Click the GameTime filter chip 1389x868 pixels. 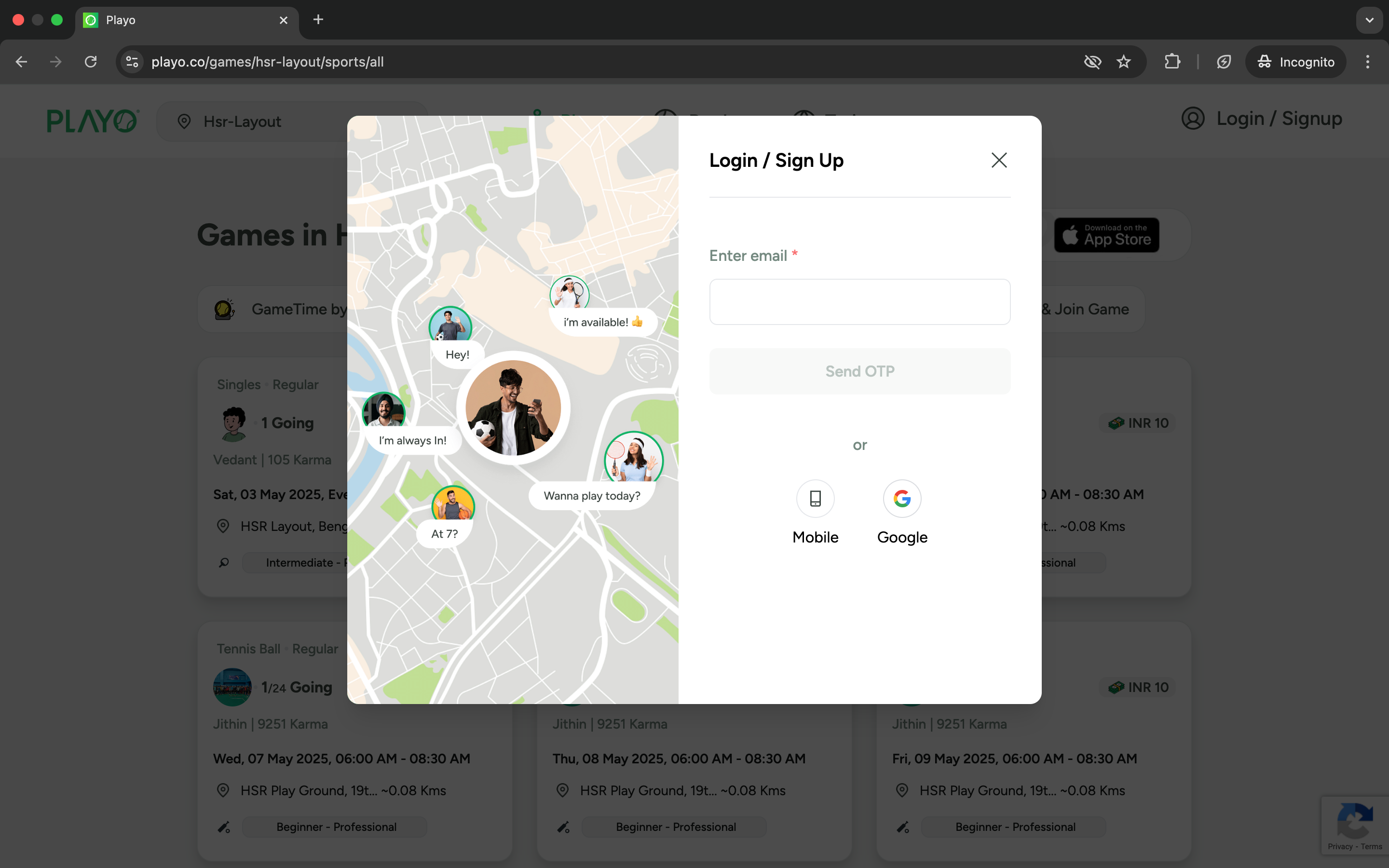tap(273, 310)
